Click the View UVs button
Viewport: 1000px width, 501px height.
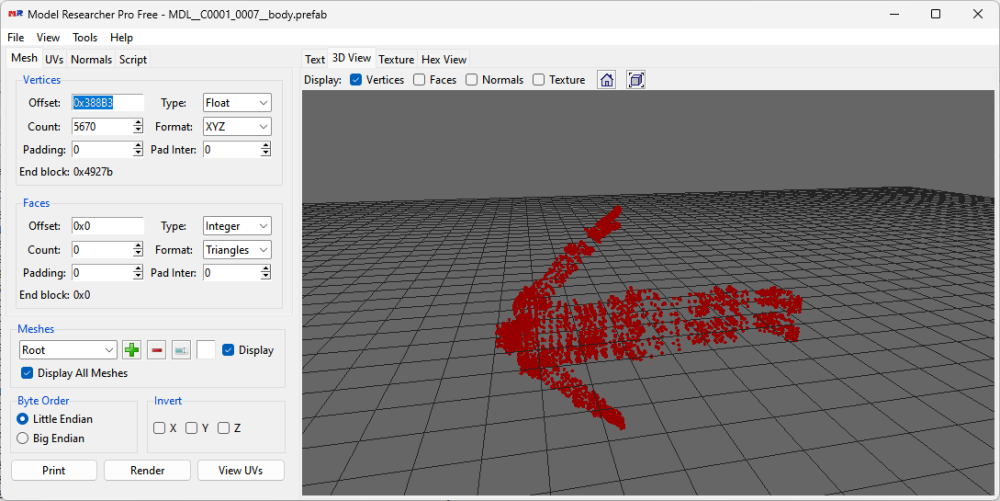pos(240,470)
